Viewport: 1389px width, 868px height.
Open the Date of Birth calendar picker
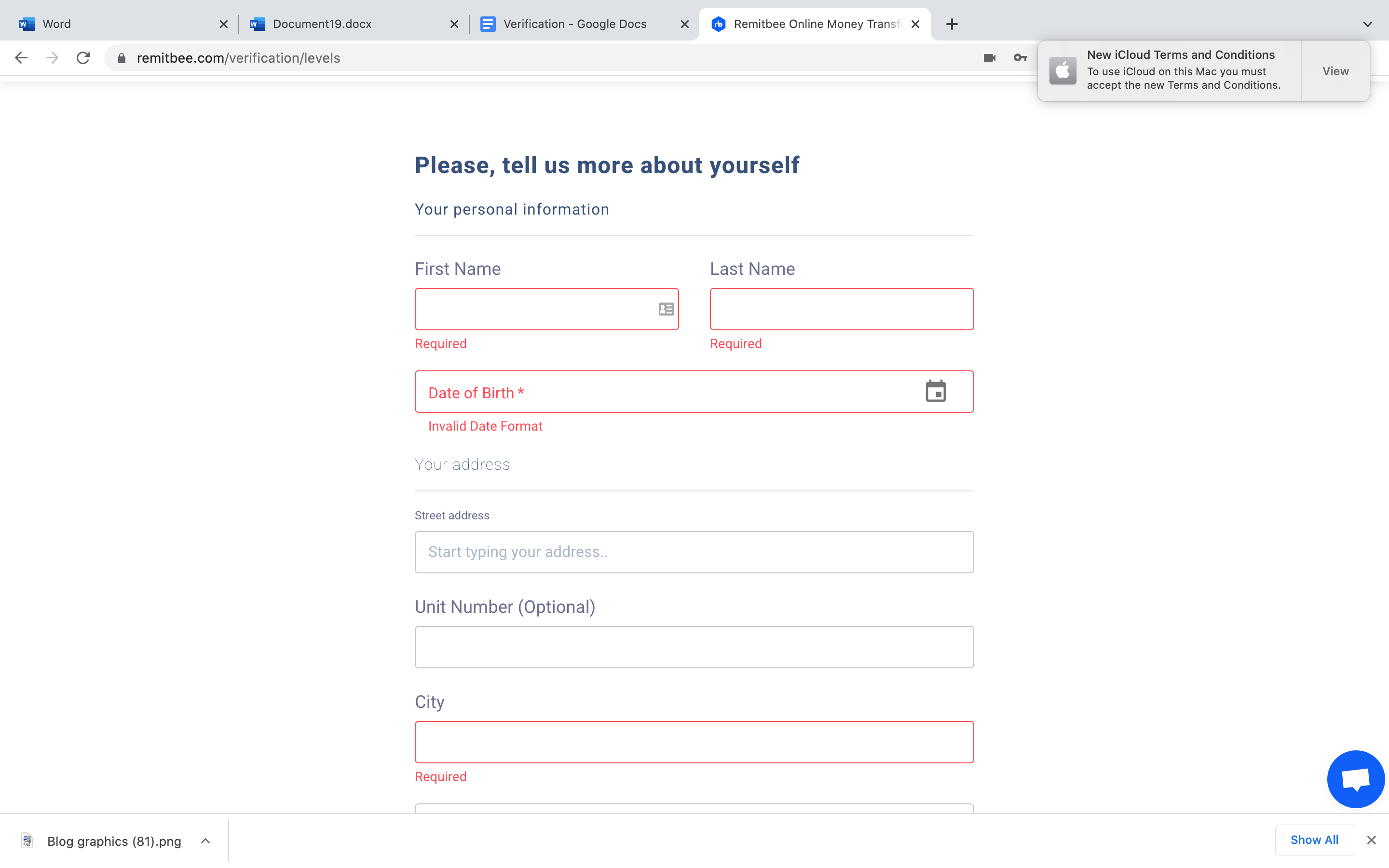point(936,392)
